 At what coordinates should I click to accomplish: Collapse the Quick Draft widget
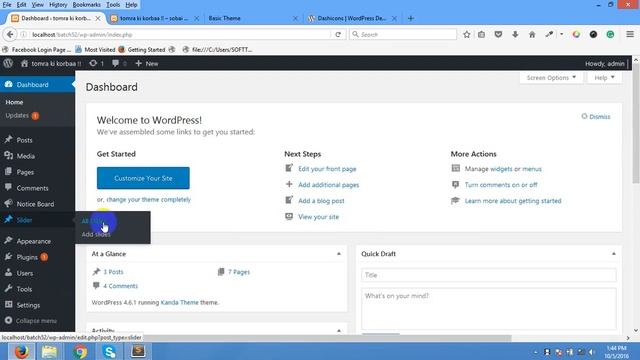pyautogui.click(x=613, y=254)
